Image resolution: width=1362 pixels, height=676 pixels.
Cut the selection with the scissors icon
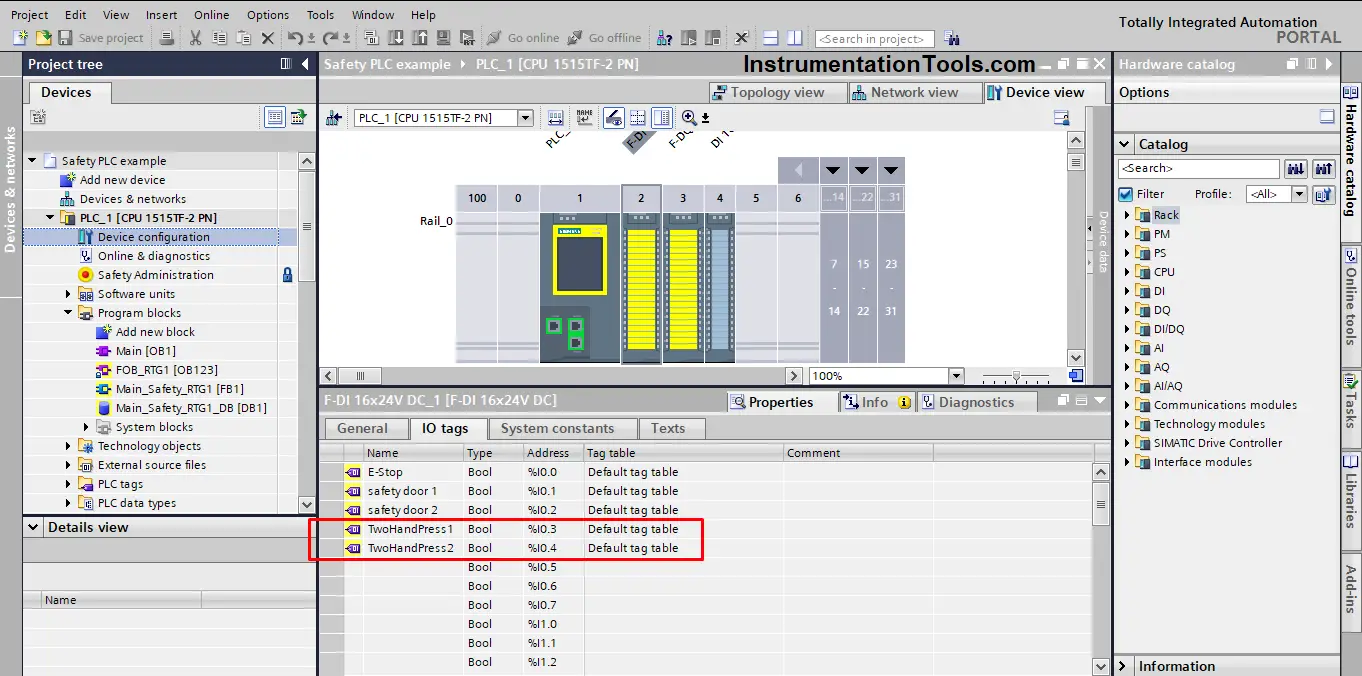click(x=196, y=38)
